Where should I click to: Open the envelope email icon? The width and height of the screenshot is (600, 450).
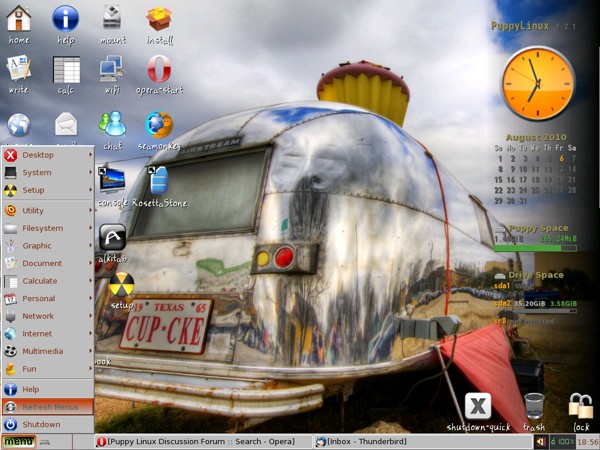[66, 124]
